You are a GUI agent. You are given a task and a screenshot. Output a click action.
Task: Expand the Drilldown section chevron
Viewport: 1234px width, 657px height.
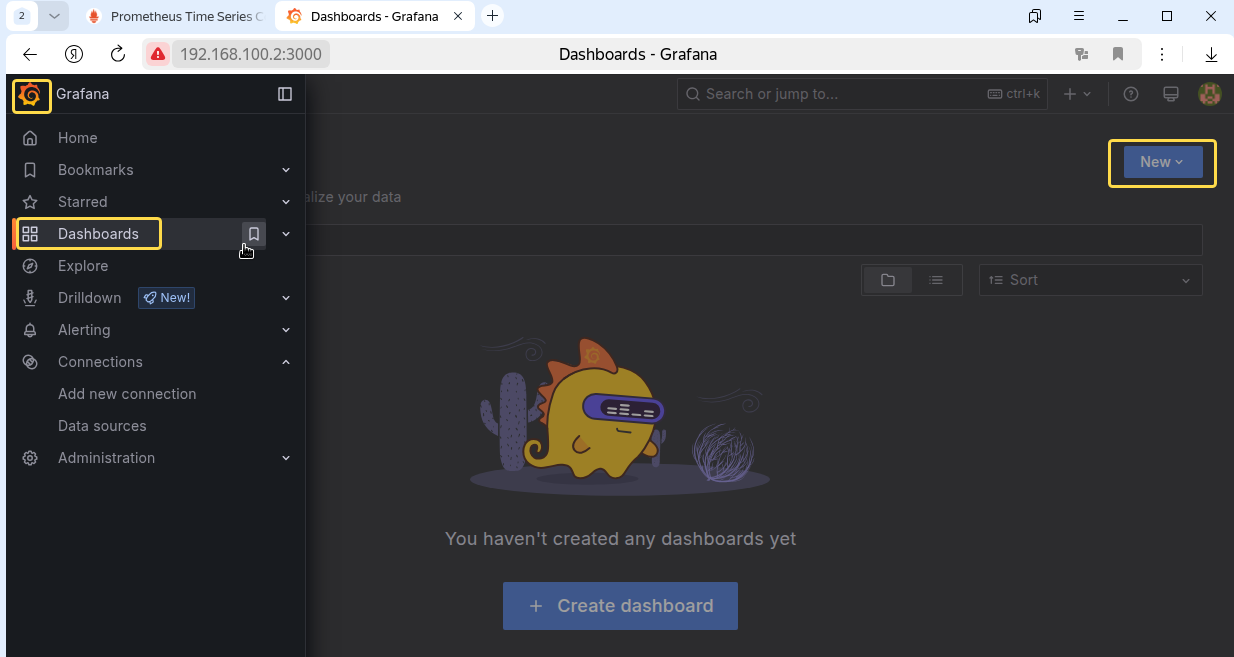pos(286,298)
